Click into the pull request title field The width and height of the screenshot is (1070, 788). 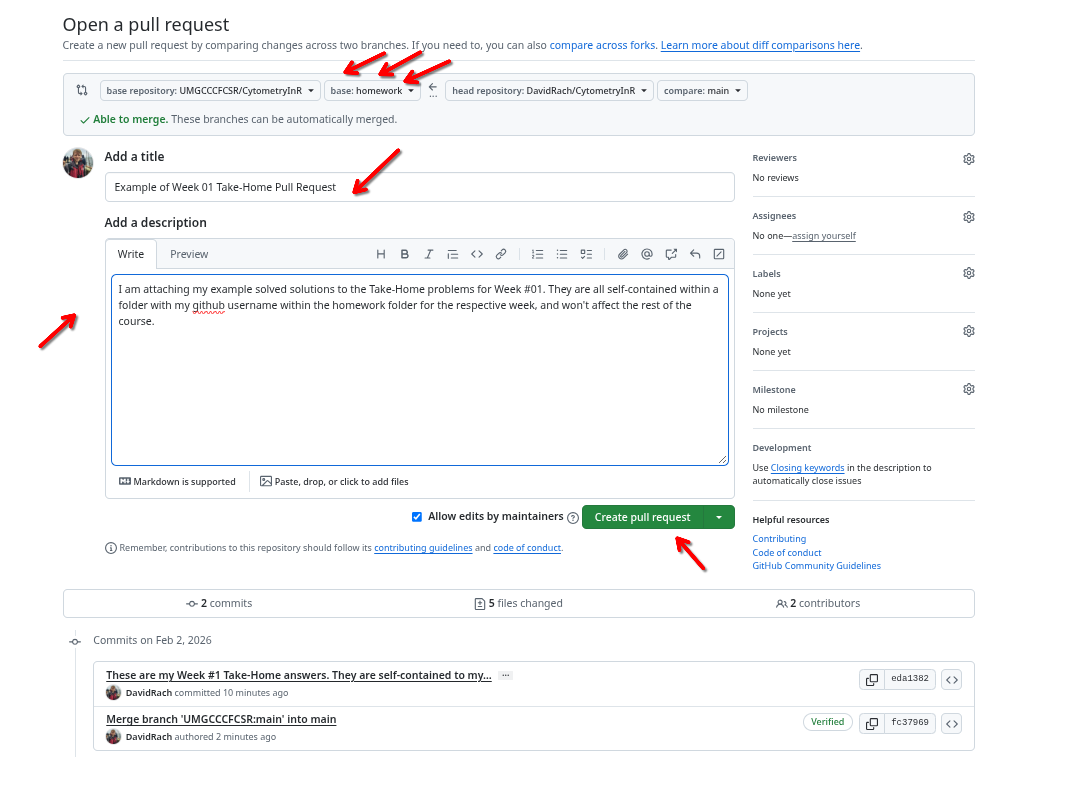pyautogui.click(x=419, y=187)
